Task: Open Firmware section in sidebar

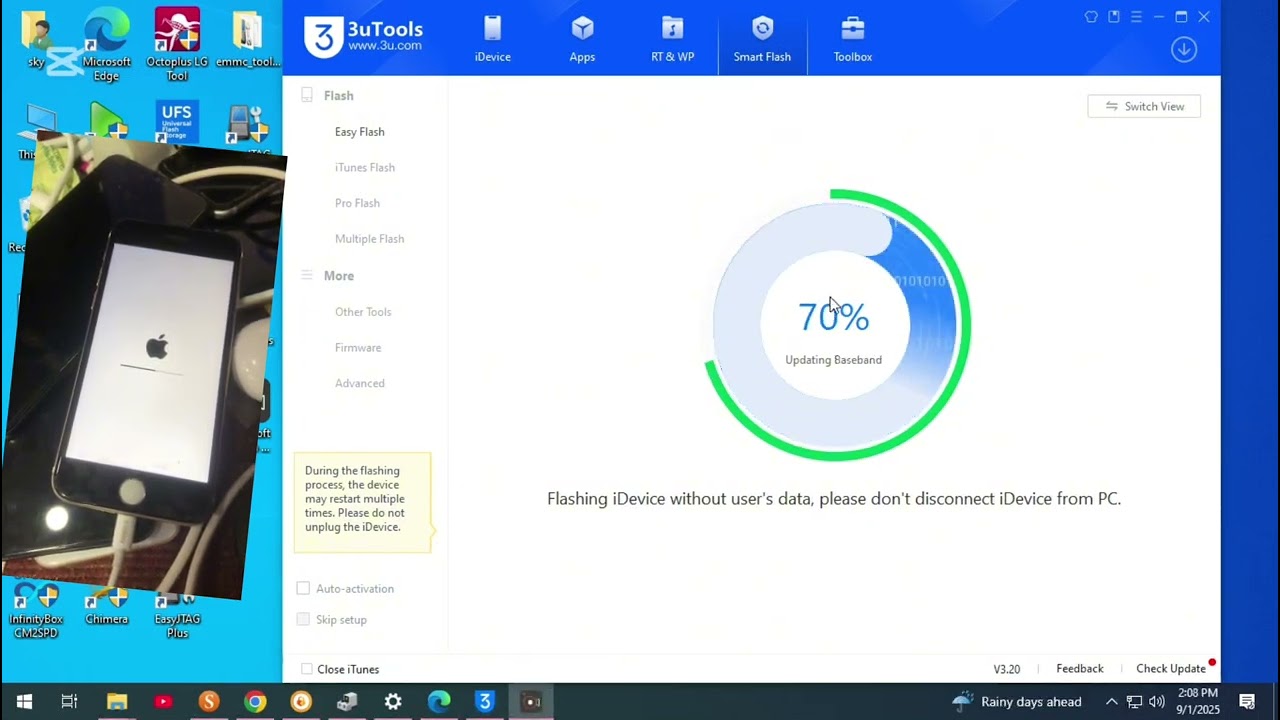Action: pyautogui.click(x=358, y=348)
